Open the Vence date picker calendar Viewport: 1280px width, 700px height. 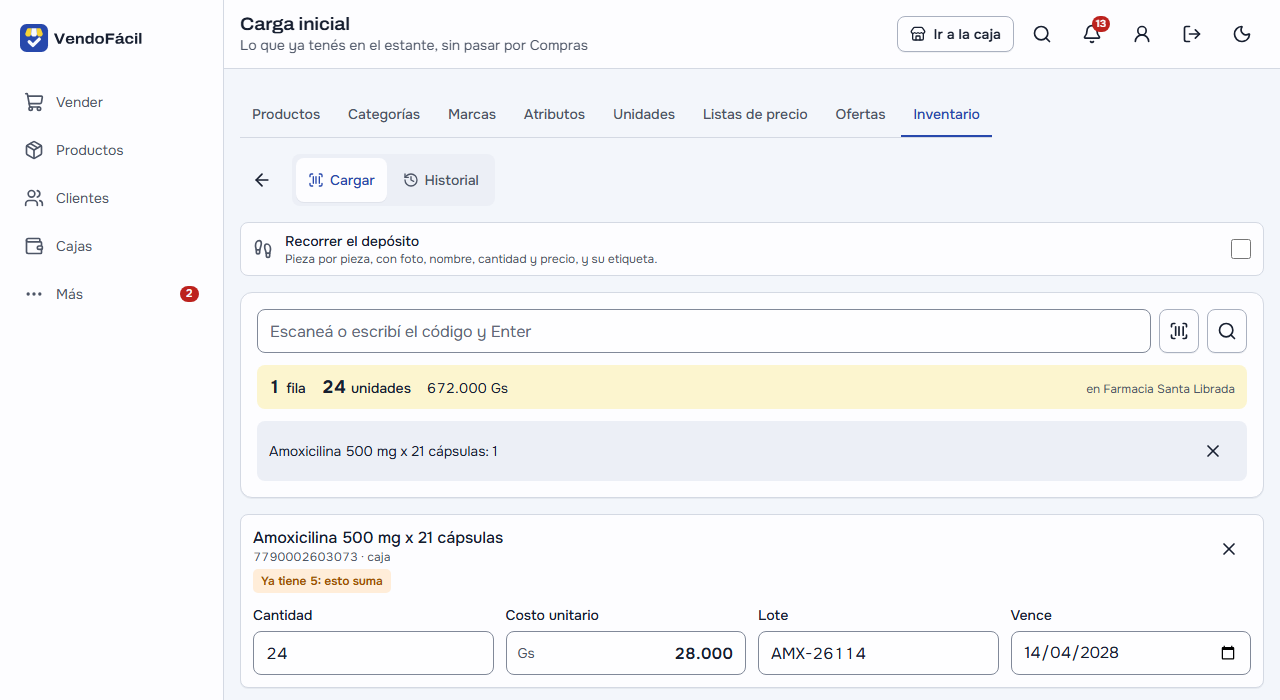[x=1228, y=653]
